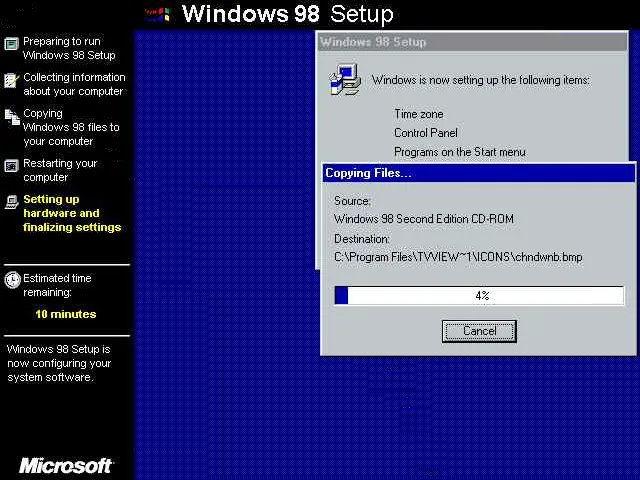Click the Estimated time remaining clock icon
Screen dimensions: 640x480
12,280
